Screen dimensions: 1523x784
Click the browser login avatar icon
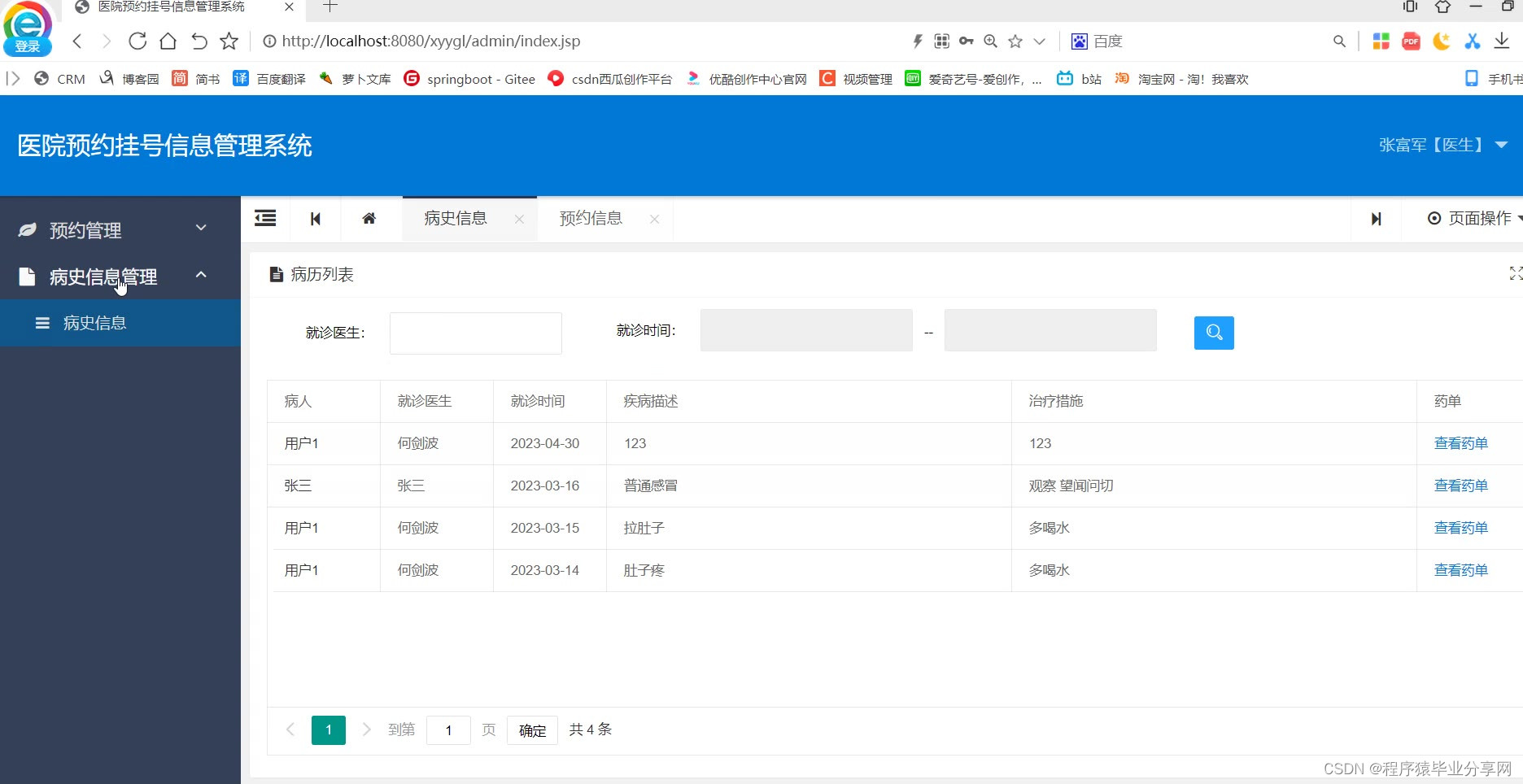point(28,28)
